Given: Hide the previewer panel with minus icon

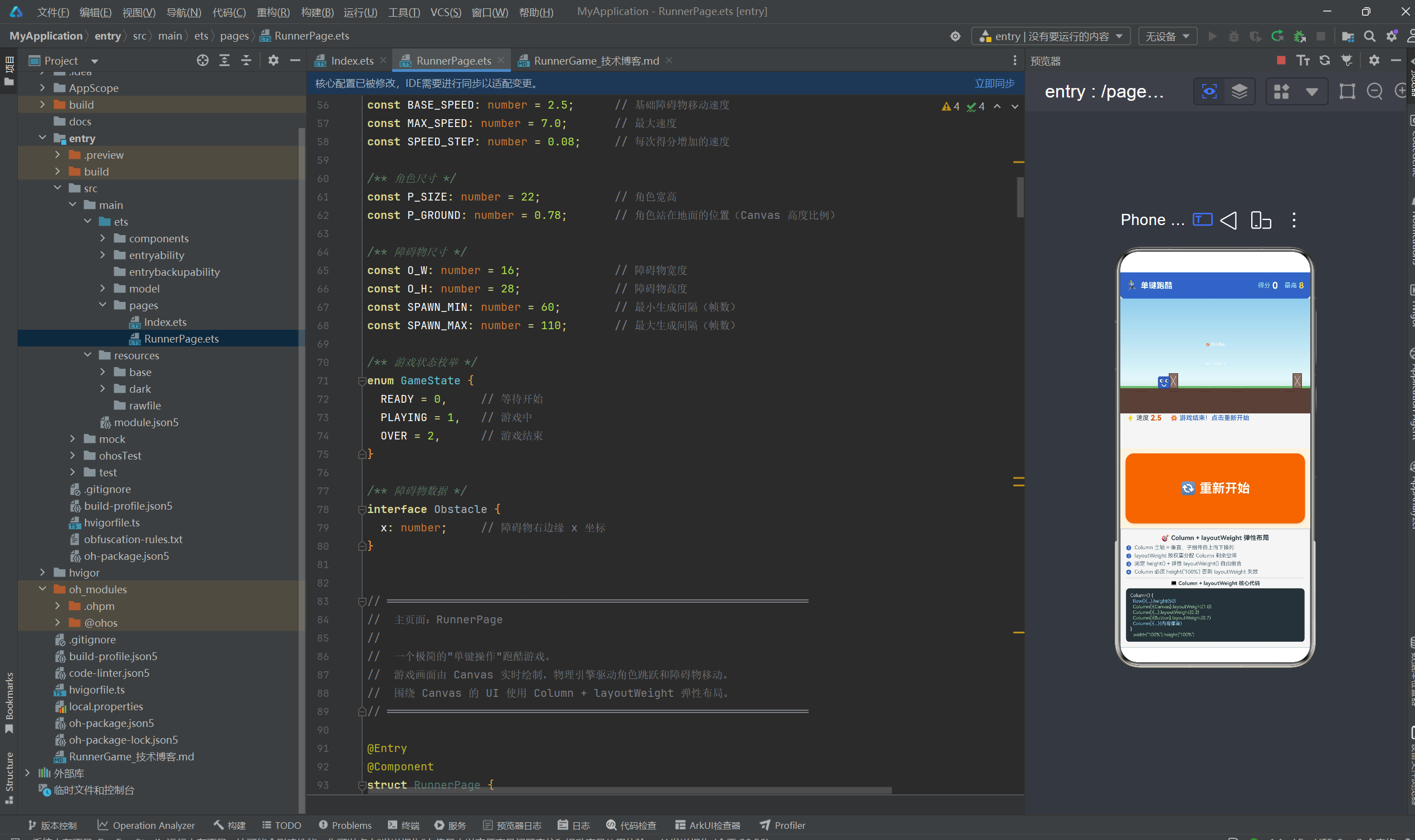Looking at the screenshot, I should pos(1396,60).
